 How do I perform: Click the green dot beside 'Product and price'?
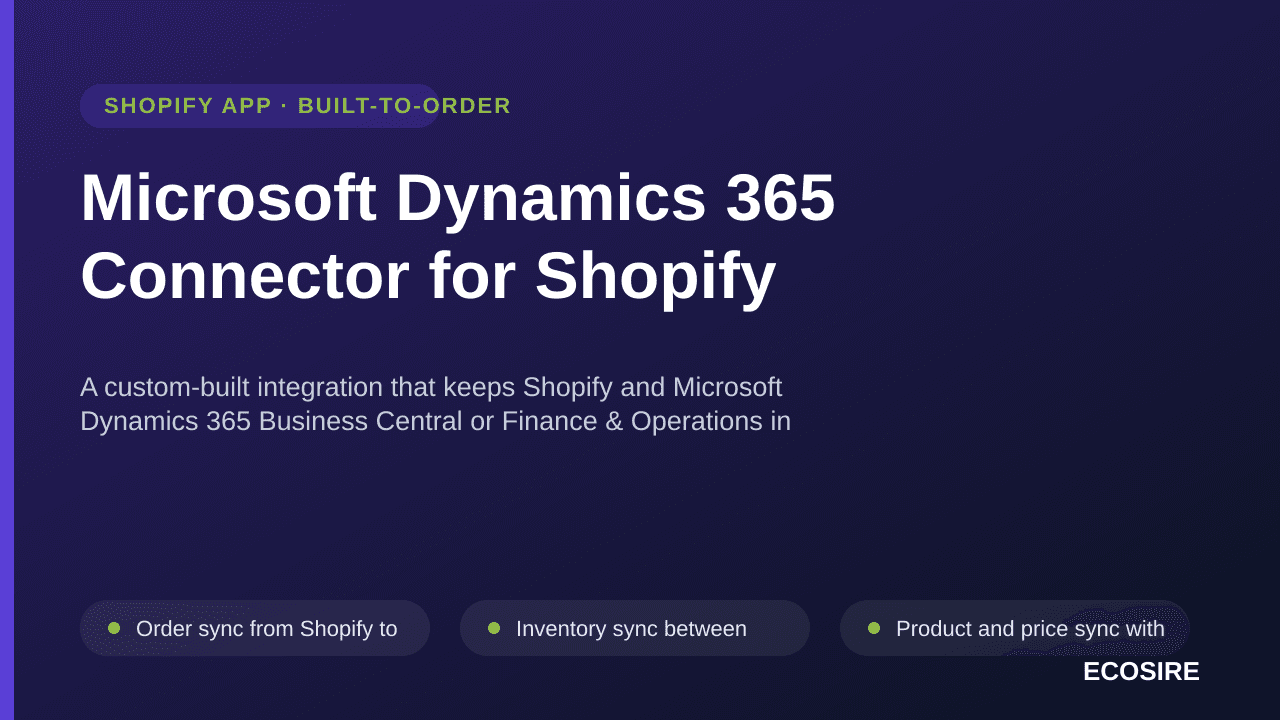click(874, 628)
